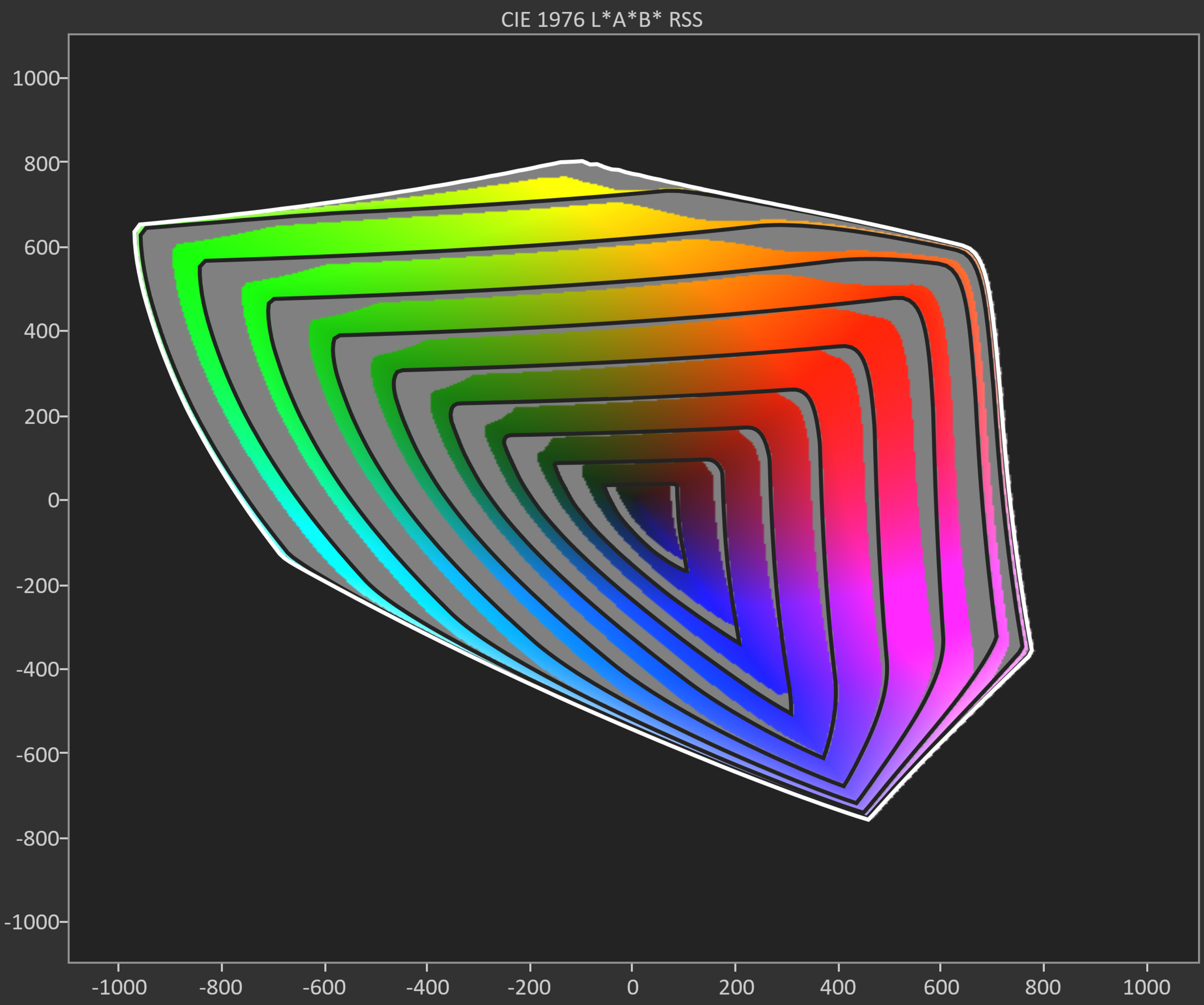Click the 800 label on the vertical axis
Viewport: 1204px width, 1005px height.
(x=41, y=164)
